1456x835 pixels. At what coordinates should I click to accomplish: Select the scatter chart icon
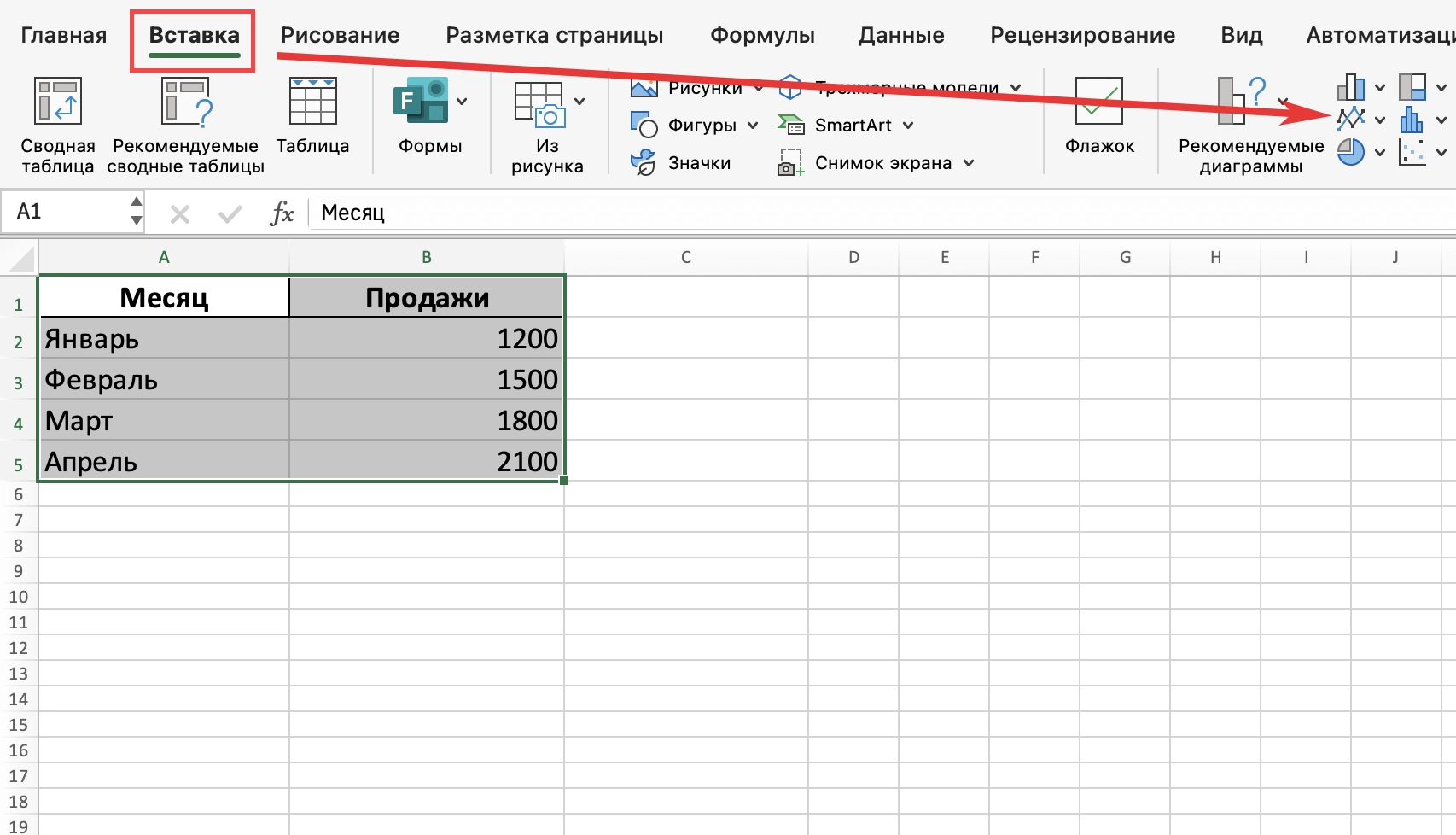[1412, 152]
